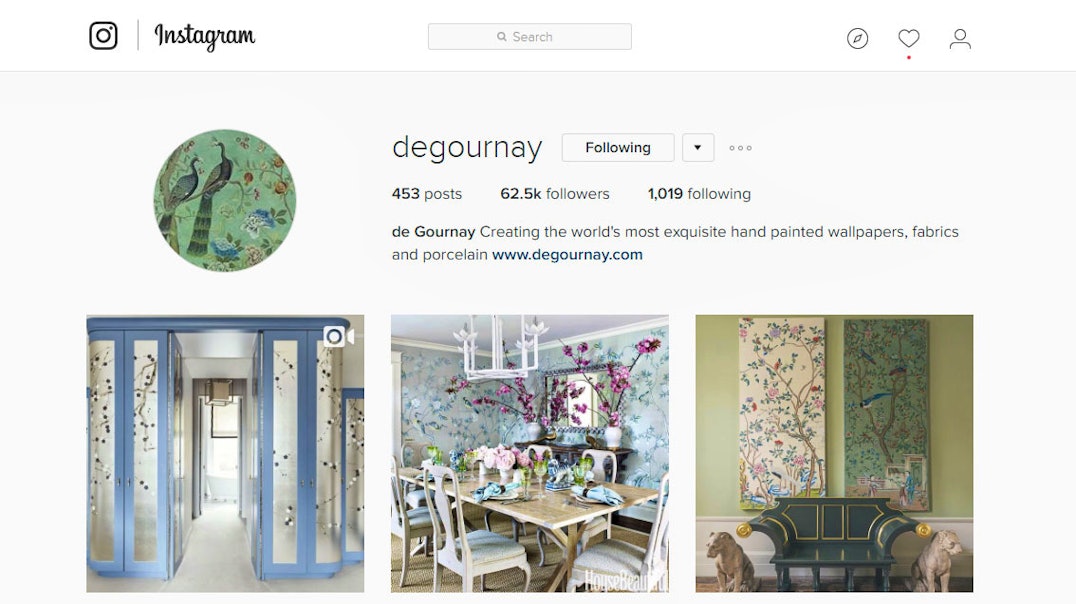Screen dimensions: 1076x604
Task: Open the Explore compass icon
Action: pos(857,38)
